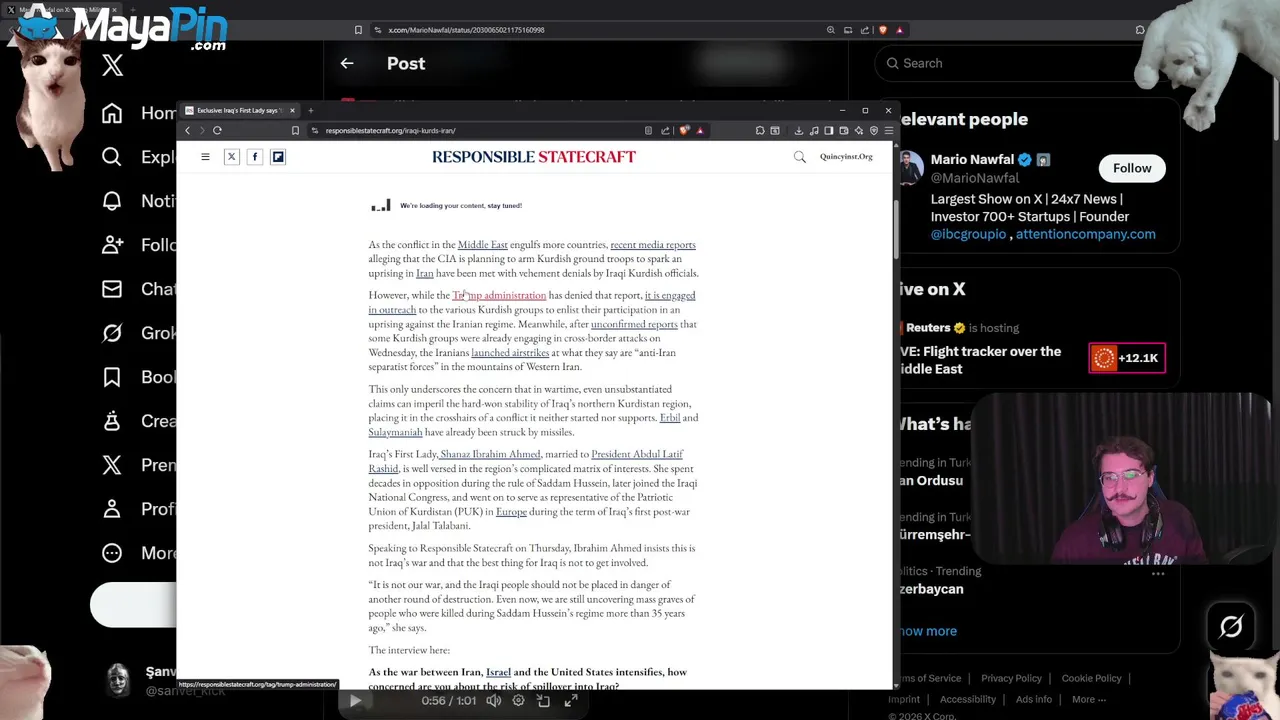Open video settings gear
This screenshot has height=720, width=1280.
coord(518,701)
